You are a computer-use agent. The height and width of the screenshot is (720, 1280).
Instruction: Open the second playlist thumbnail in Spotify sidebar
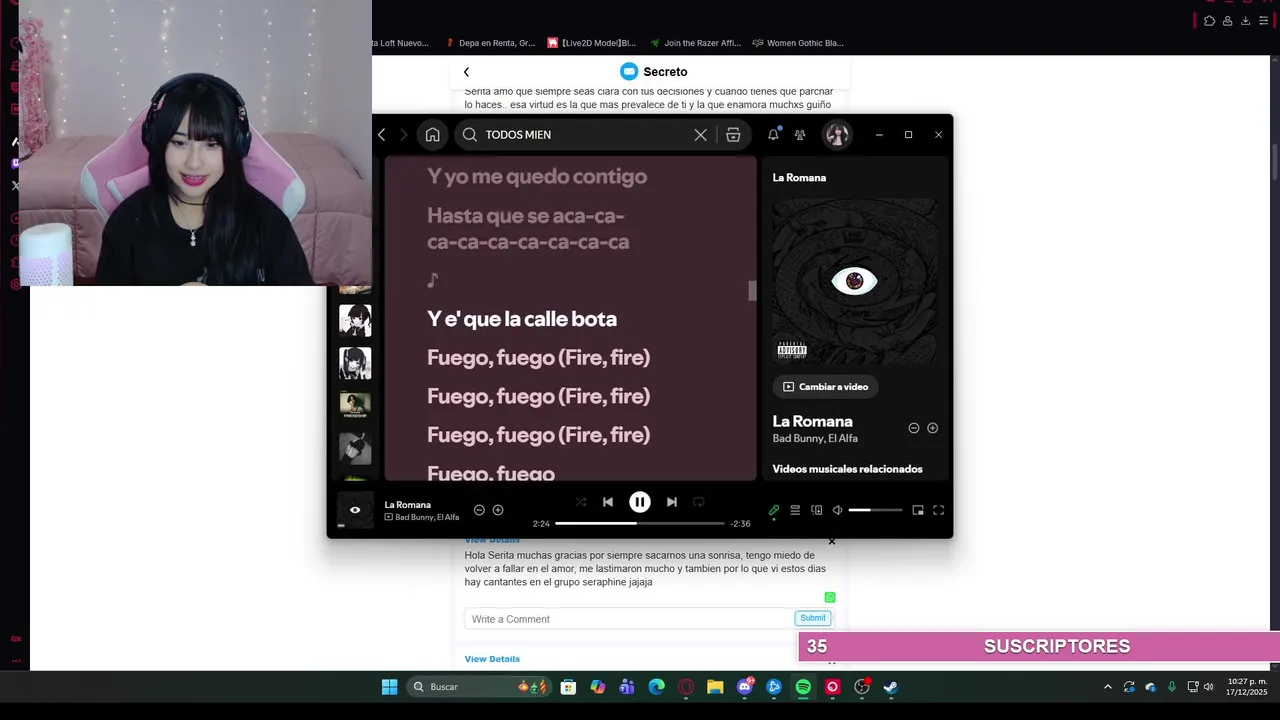(x=355, y=363)
